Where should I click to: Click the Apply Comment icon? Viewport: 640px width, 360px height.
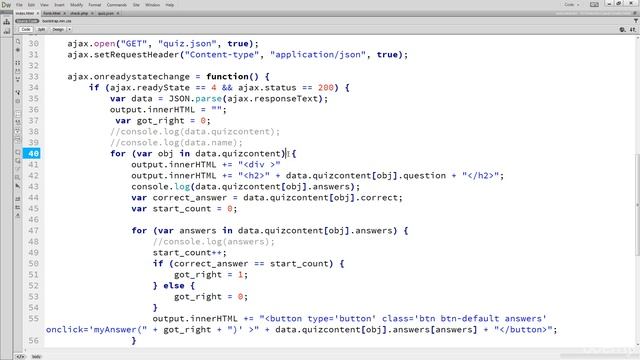(x=18, y=152)
